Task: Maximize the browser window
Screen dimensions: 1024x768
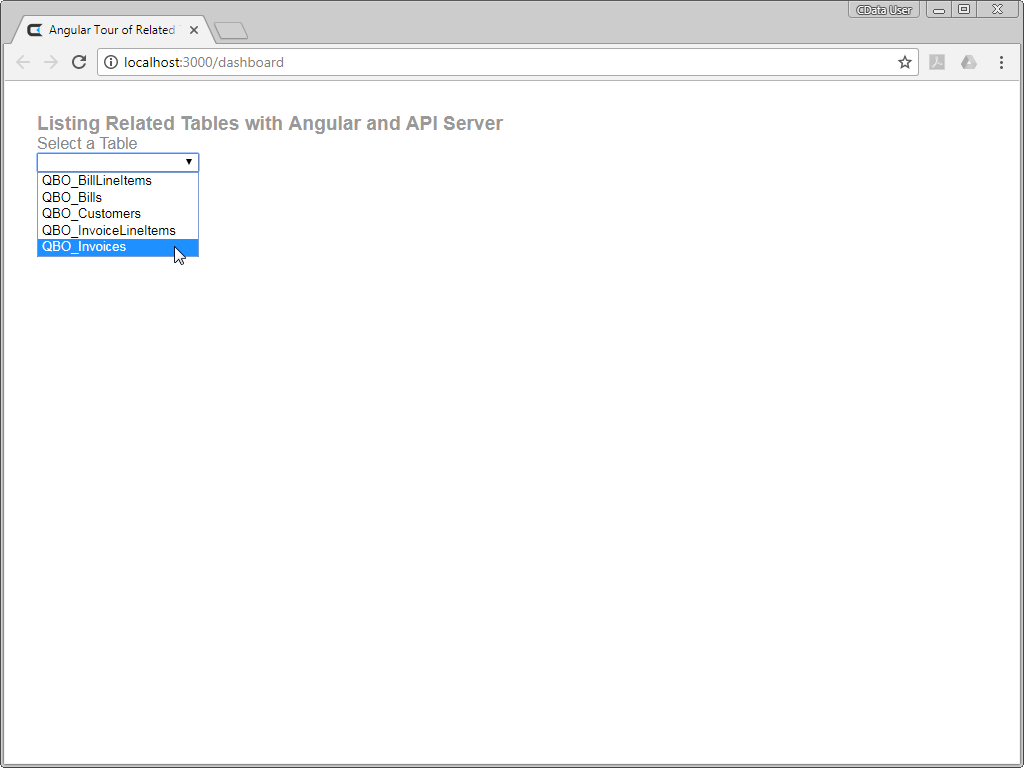Action: (x=964, y=10)
